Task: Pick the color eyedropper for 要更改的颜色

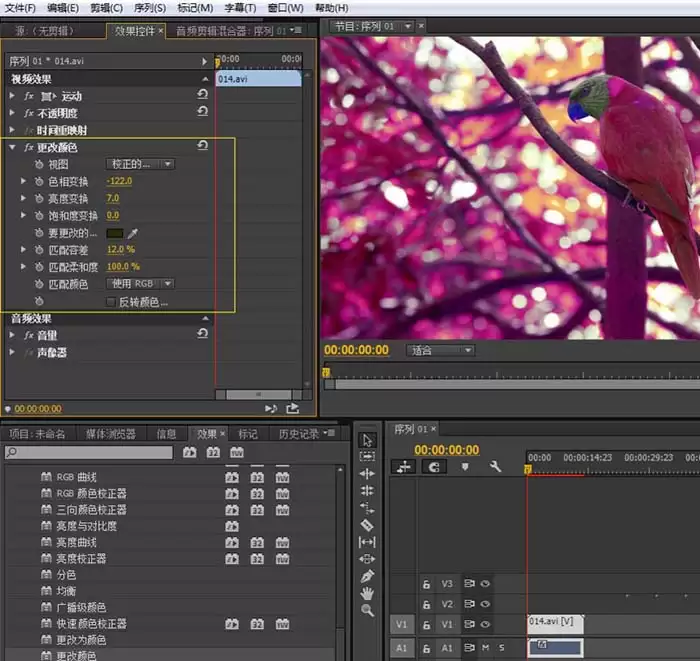Action: tap(132, 232)
